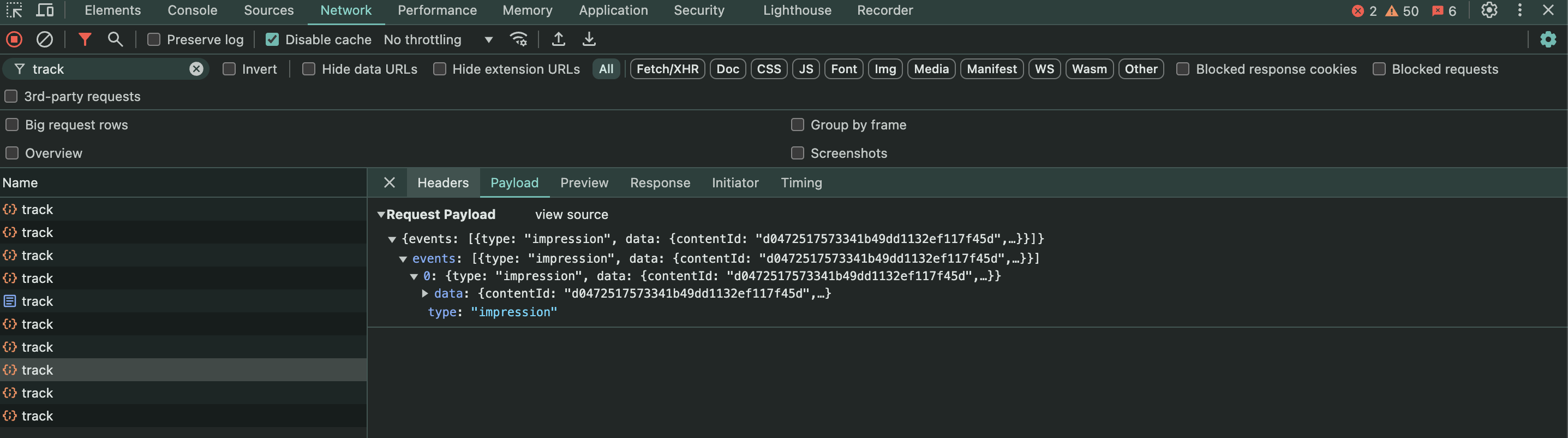Open network conditions wifi icon
This screenshot has width=1568, height=438.
pos(518,40)
